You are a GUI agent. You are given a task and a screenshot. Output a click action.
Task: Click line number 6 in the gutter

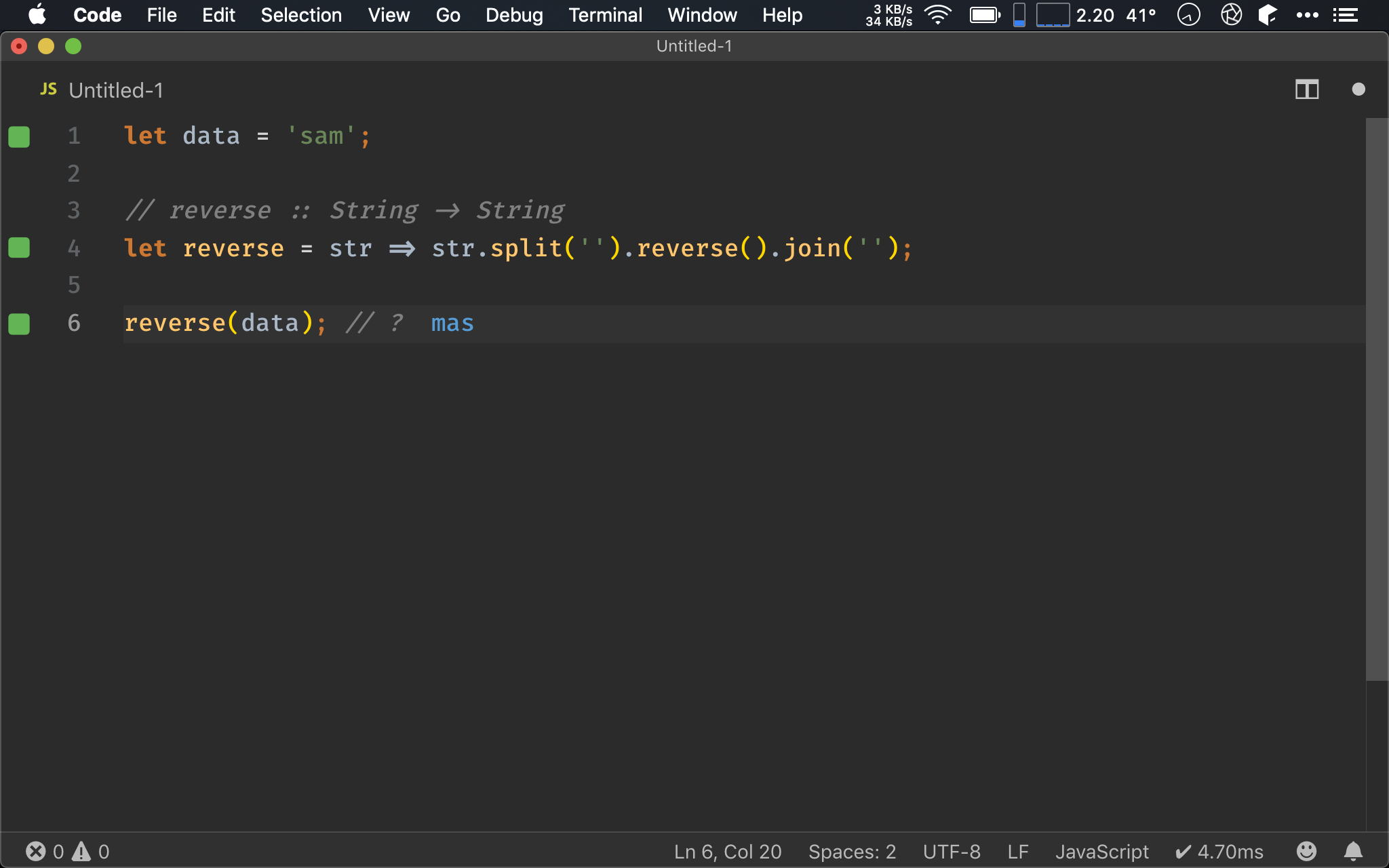pyautogui.click(x=74, y=323)
